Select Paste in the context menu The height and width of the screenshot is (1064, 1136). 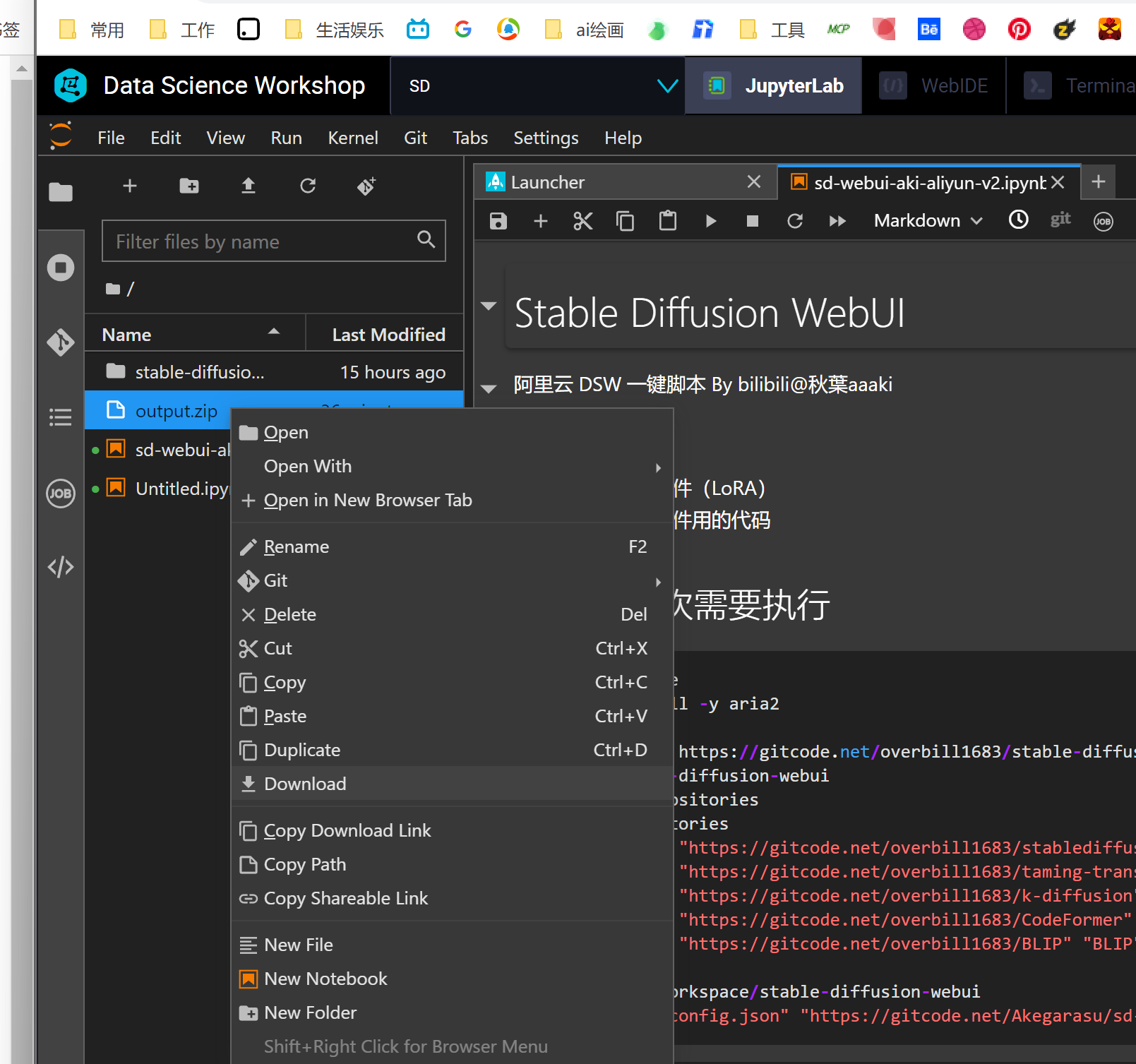452,717
